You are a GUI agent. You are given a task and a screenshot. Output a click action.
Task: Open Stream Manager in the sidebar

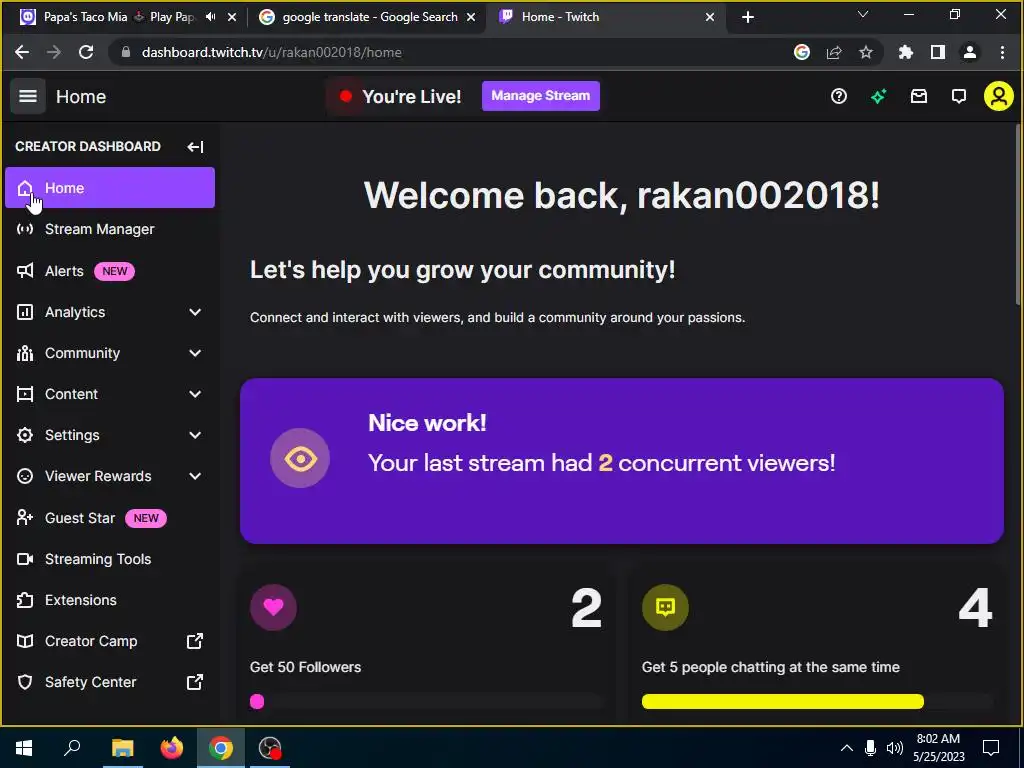tap(110, 229)
